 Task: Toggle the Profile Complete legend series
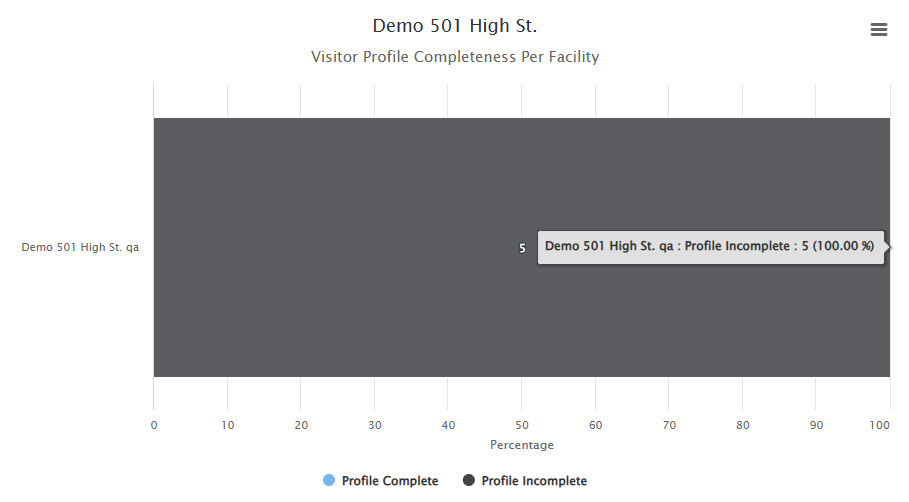380,481
